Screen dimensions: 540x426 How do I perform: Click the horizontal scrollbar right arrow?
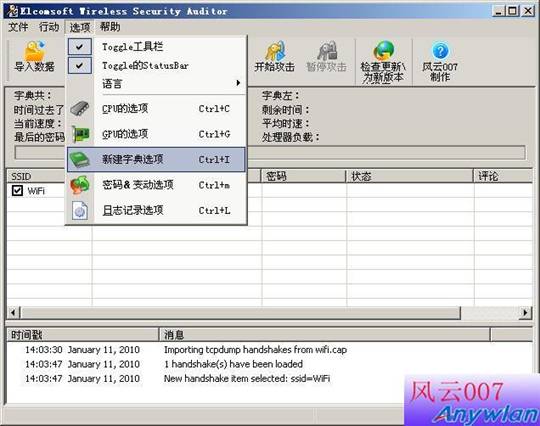tap(526, 313)
